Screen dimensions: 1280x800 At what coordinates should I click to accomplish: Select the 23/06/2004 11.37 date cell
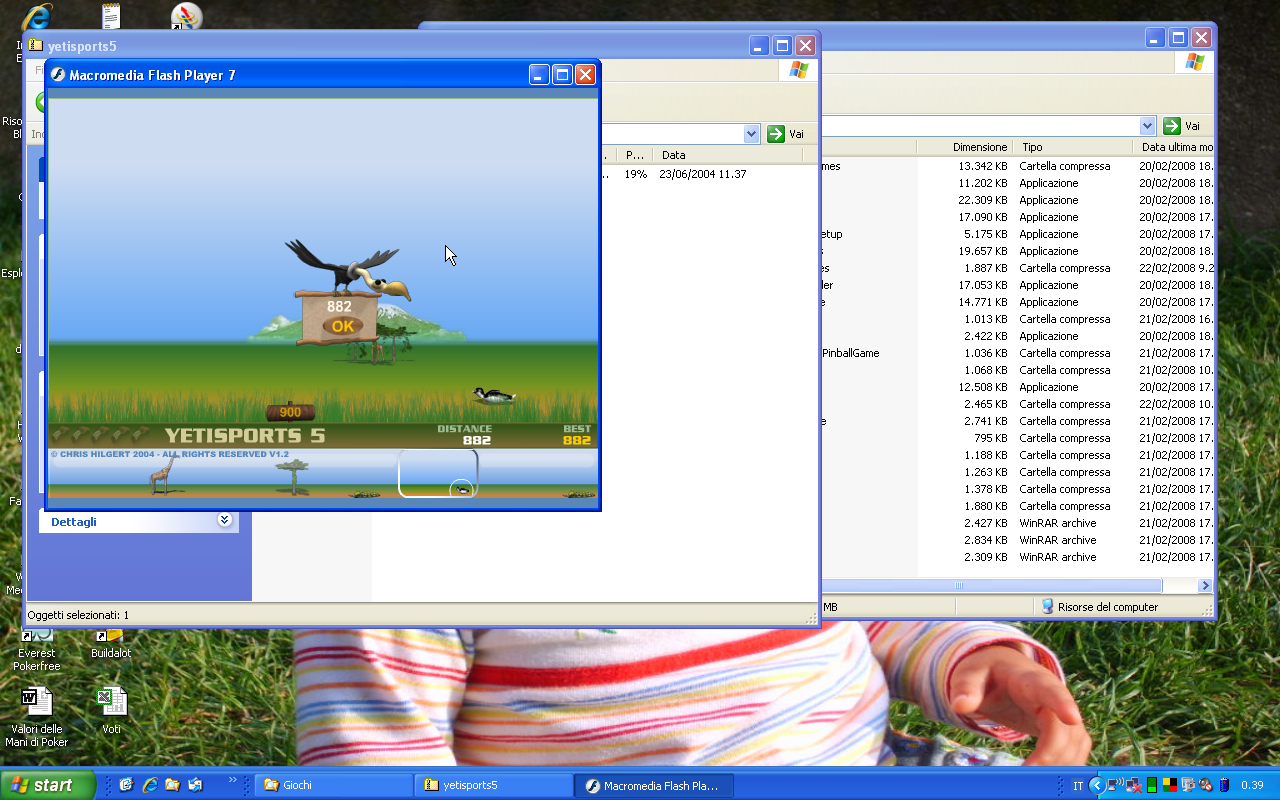[703, 174]
